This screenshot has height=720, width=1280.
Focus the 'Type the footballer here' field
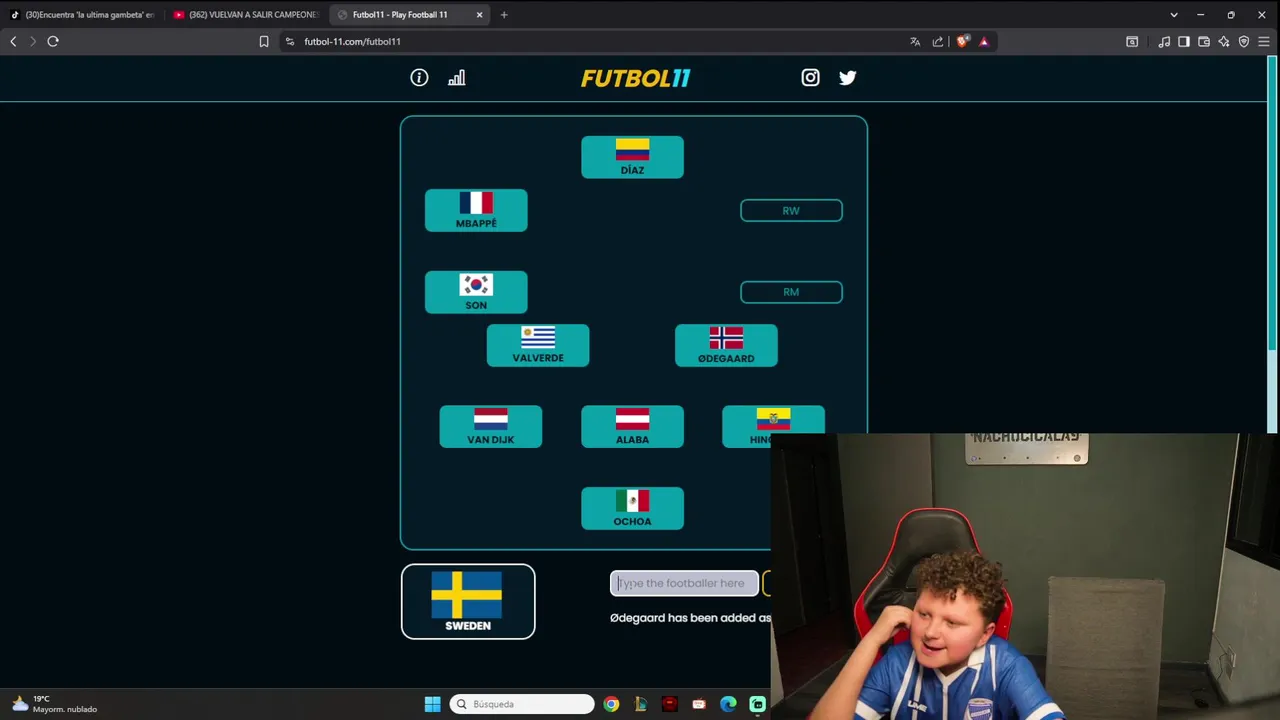coord(684,583)
